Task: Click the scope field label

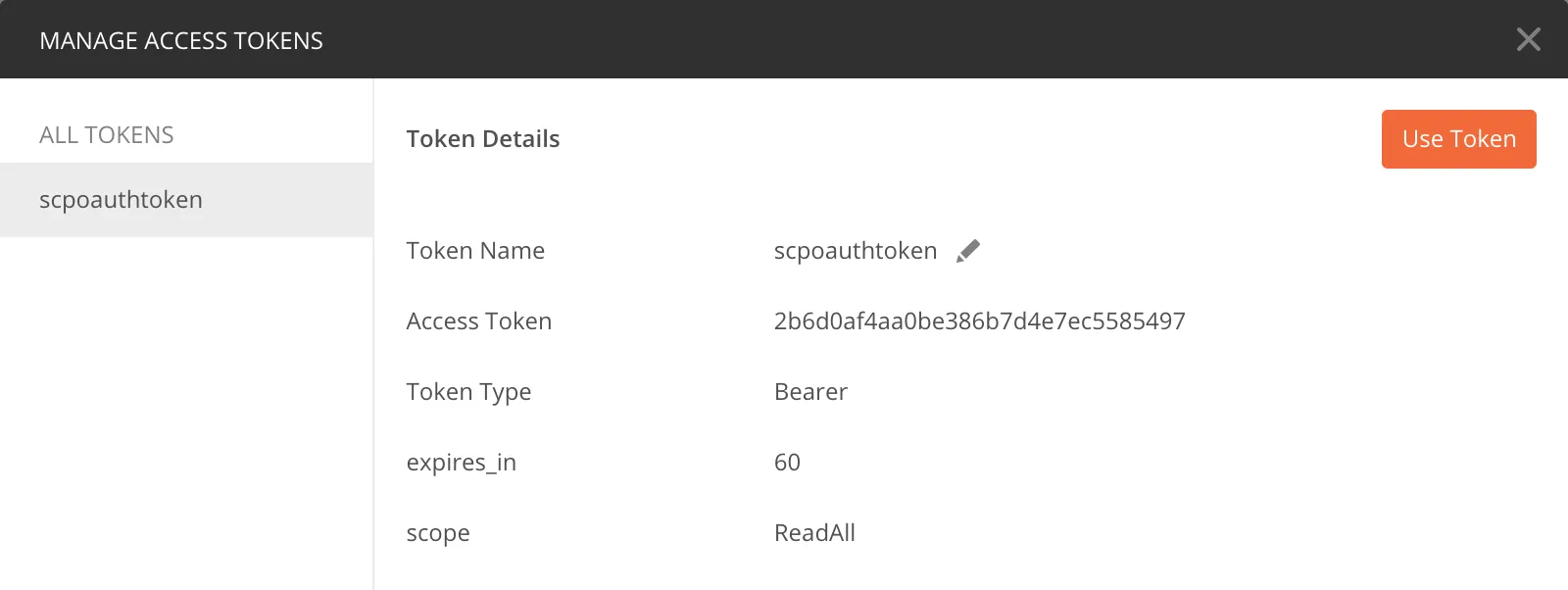Action: pyautogui.click(x=438, y=533)
